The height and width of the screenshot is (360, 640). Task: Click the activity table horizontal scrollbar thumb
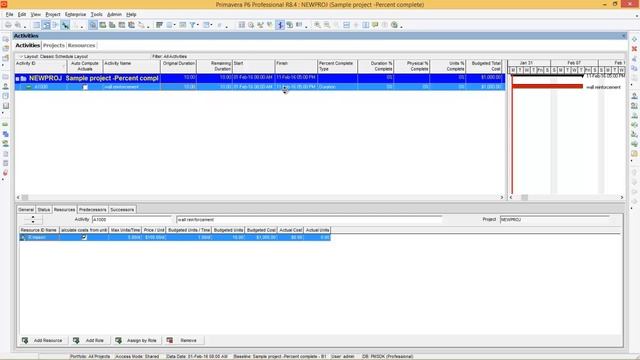(x=25, y=198)
